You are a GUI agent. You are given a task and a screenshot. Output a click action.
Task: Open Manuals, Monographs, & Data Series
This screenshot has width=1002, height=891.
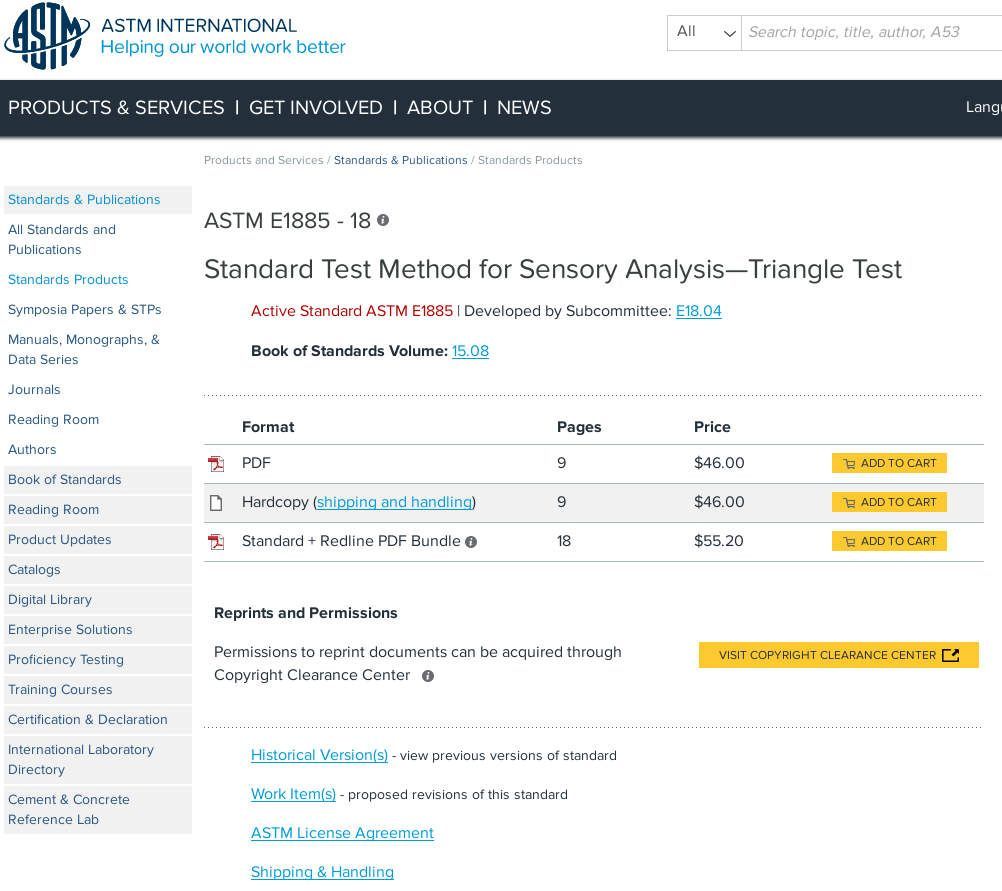(x=84, y=349)
